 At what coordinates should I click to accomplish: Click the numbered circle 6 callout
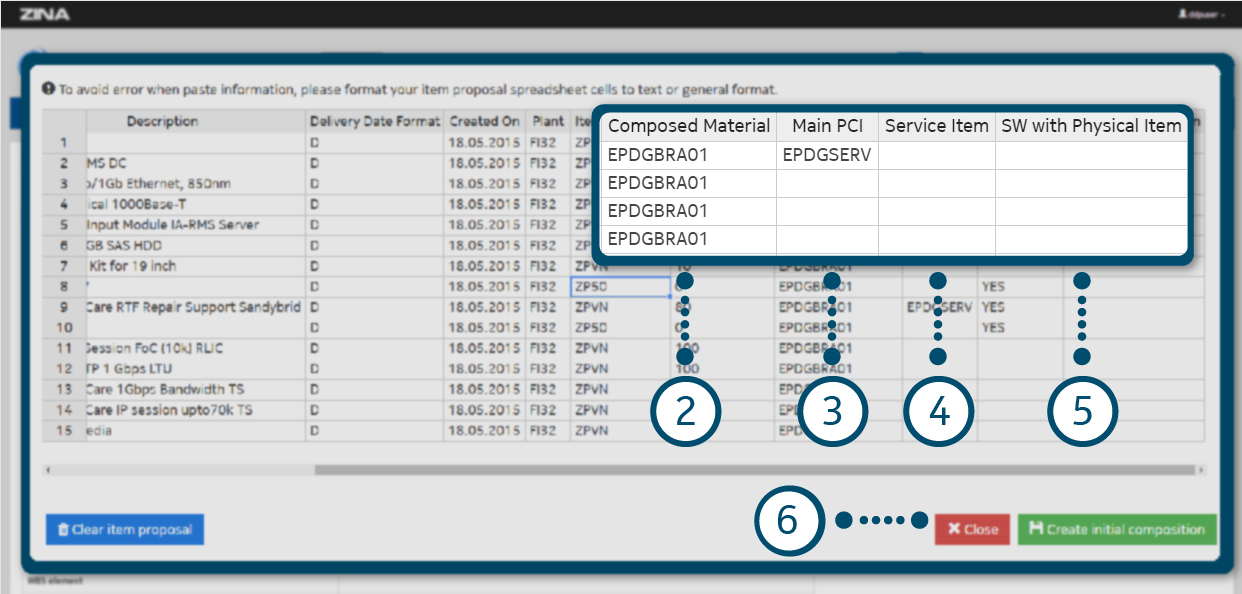click(x=788, y=520)
